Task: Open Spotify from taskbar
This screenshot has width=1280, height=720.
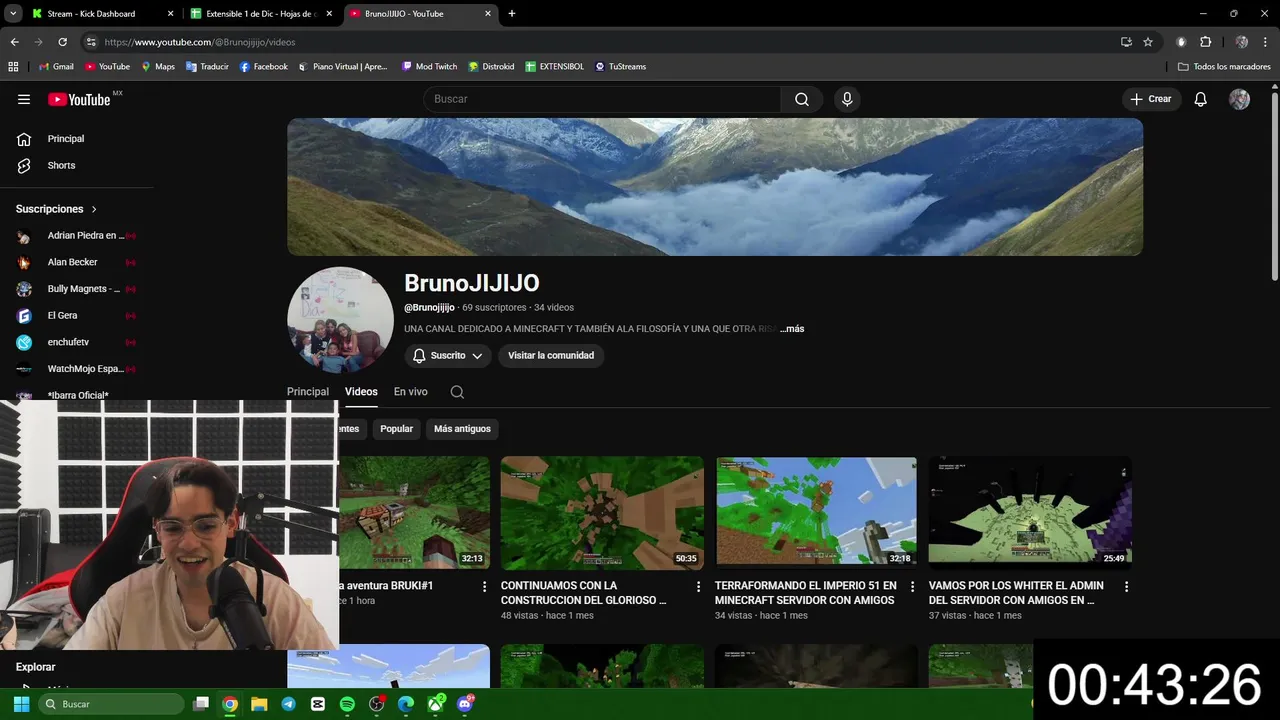Action: [x=347, y=704]
